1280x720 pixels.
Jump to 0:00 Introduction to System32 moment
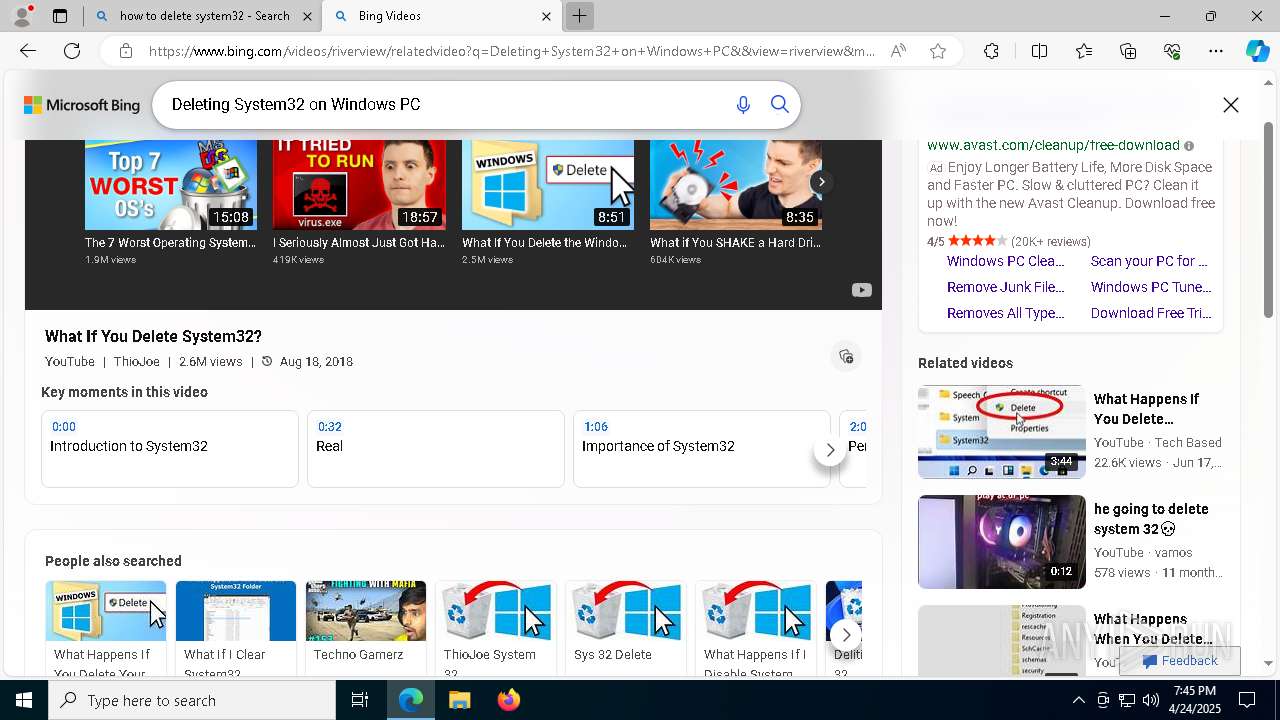click(x=170, y=449)
